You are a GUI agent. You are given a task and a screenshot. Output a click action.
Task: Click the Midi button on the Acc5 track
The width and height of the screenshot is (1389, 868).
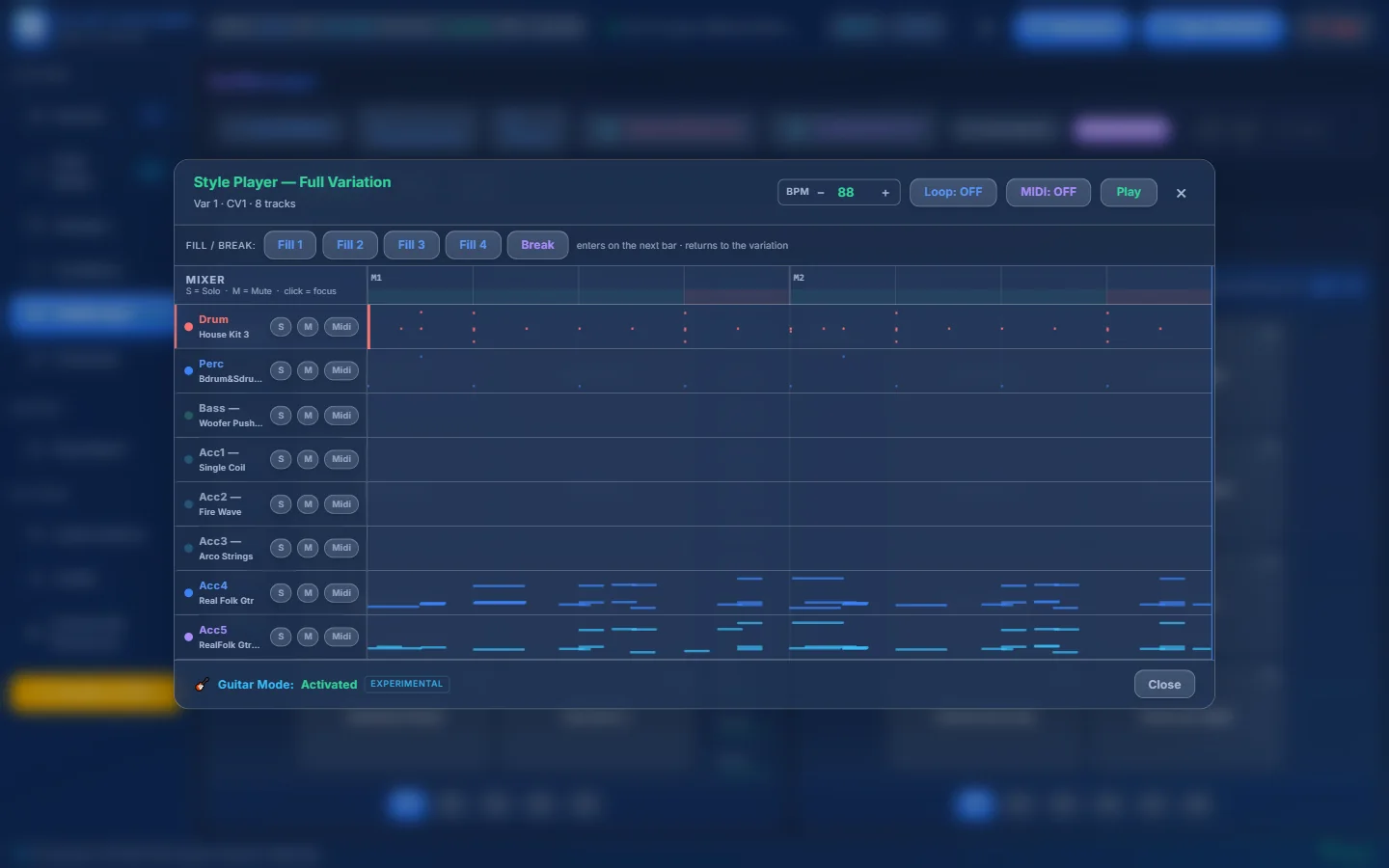pos(341,637)
